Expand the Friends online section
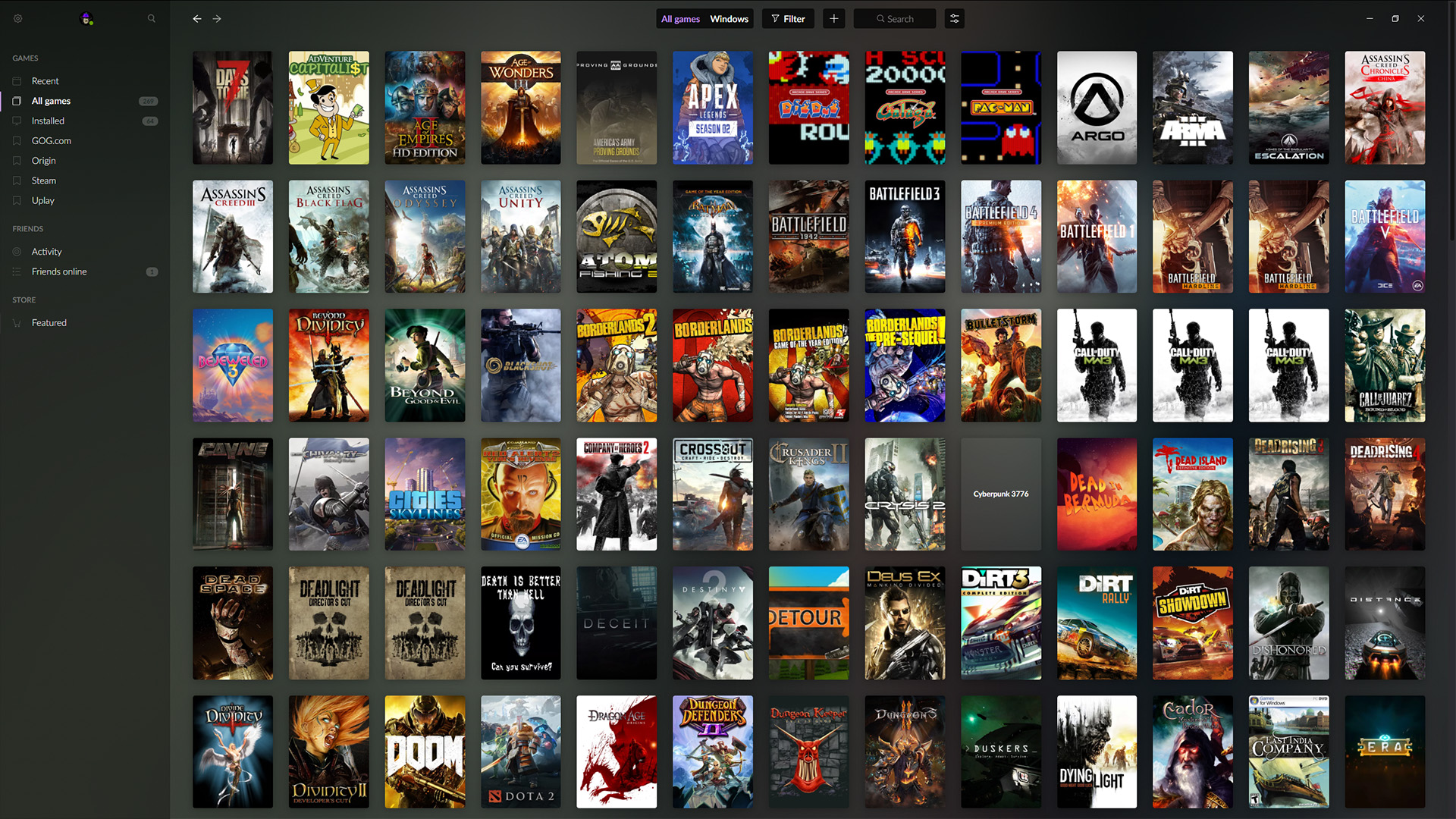The image size is (1456, 819). tap(59, 271)
